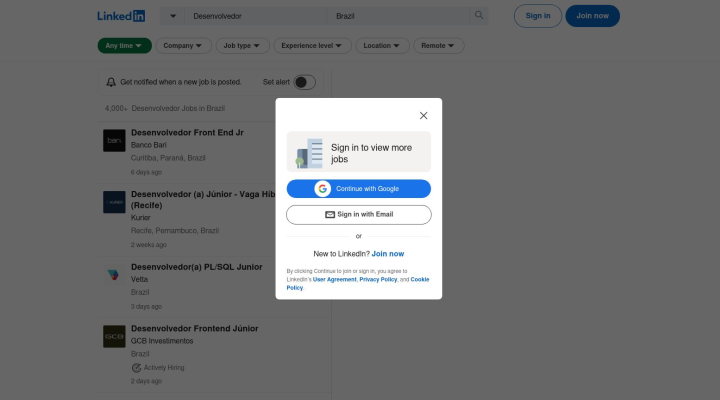Focus the Brazil location field
This screenshot has height=400, width=720.
coord(399,16)
